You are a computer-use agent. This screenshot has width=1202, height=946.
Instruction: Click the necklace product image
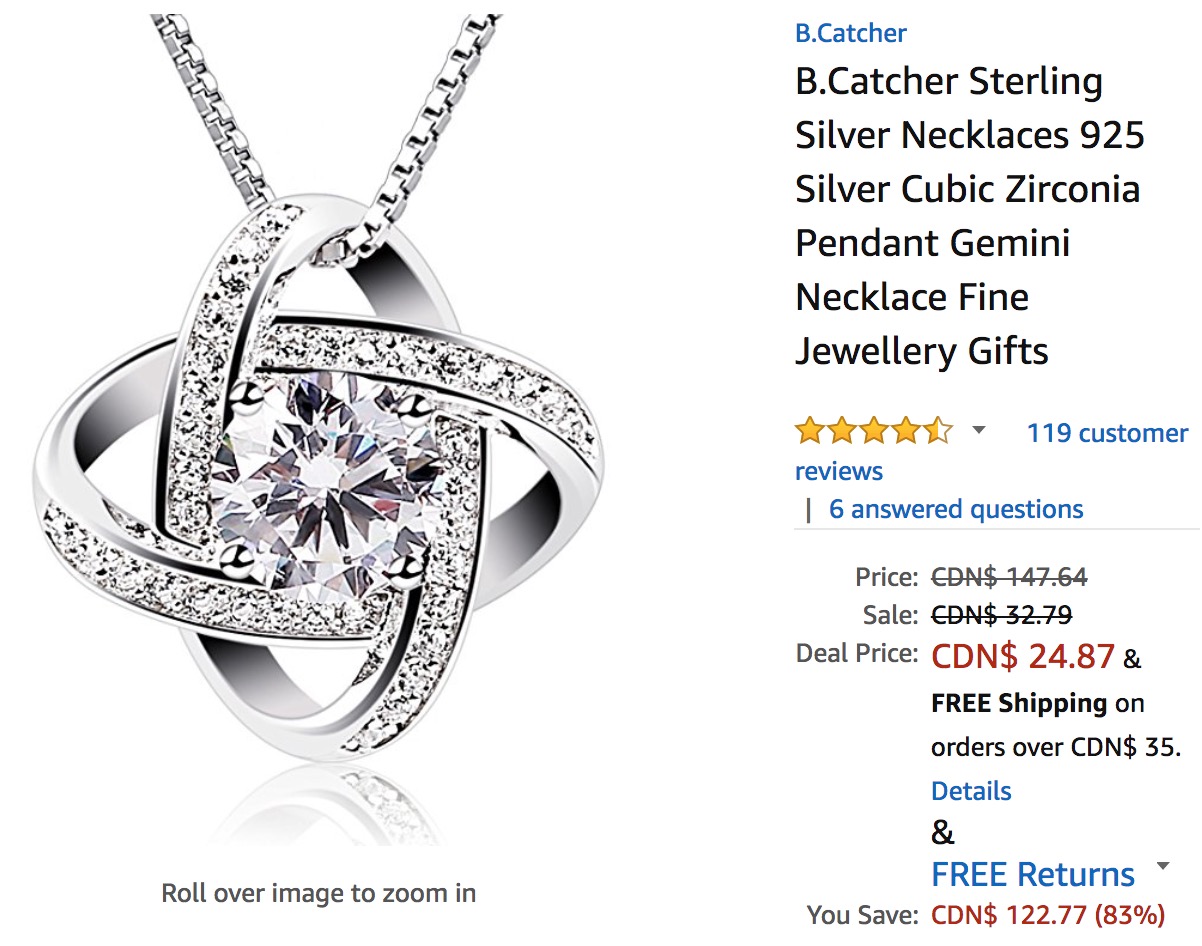319,430
